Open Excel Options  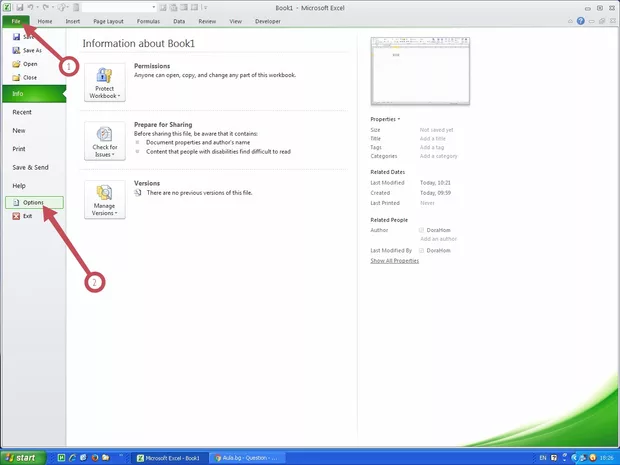pyautogui.click(x=34, y=202)
